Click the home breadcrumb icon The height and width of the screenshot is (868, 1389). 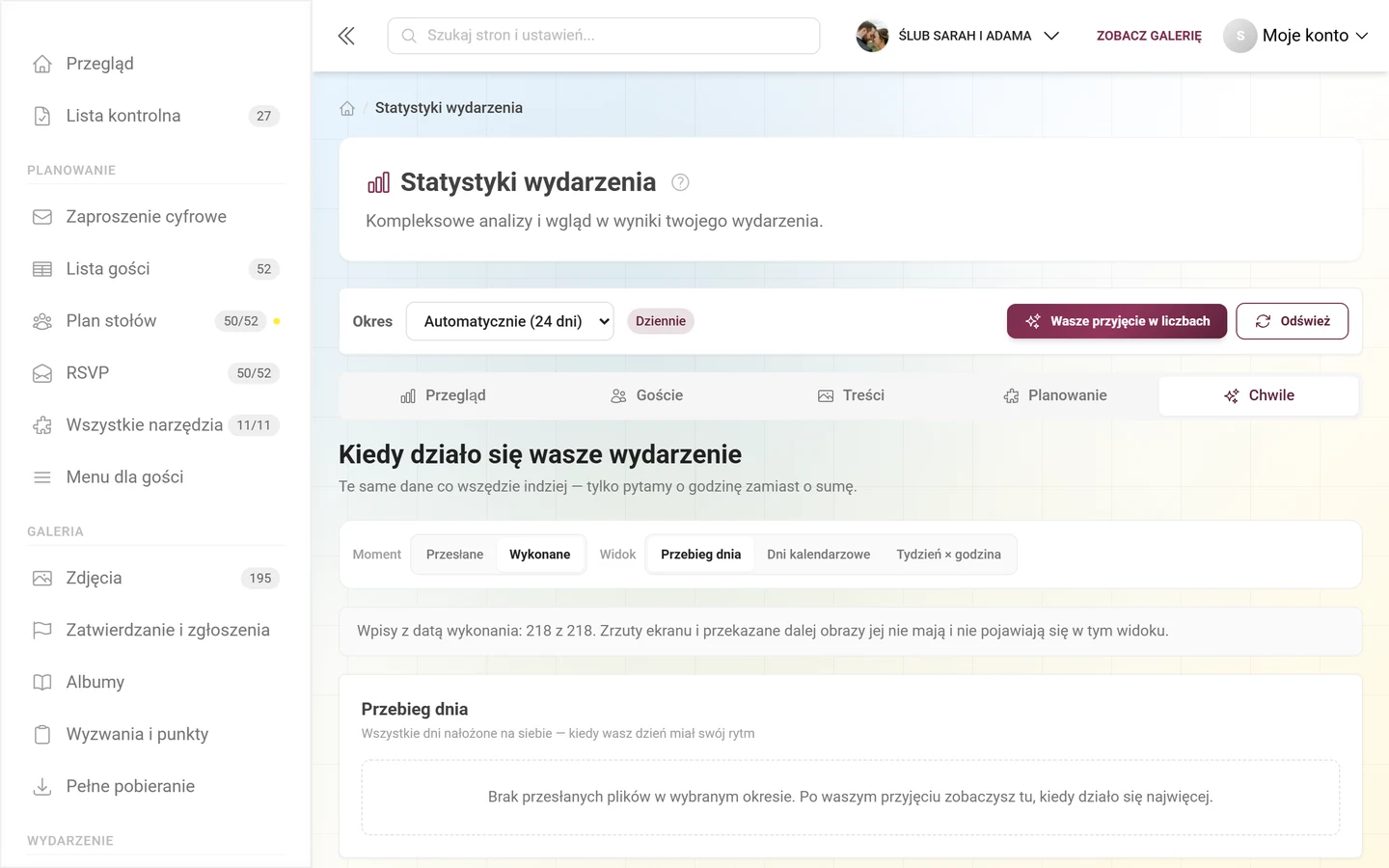(347, 108)
